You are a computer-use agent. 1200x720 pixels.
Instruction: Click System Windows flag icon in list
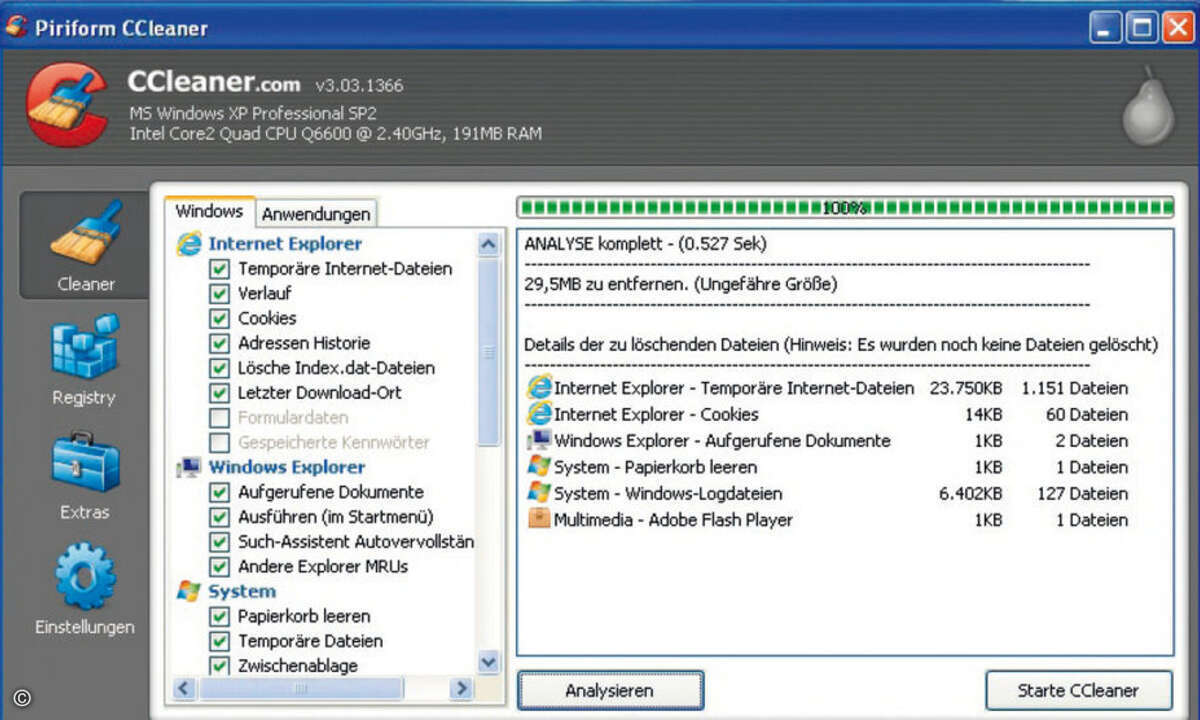coord(188,591)
